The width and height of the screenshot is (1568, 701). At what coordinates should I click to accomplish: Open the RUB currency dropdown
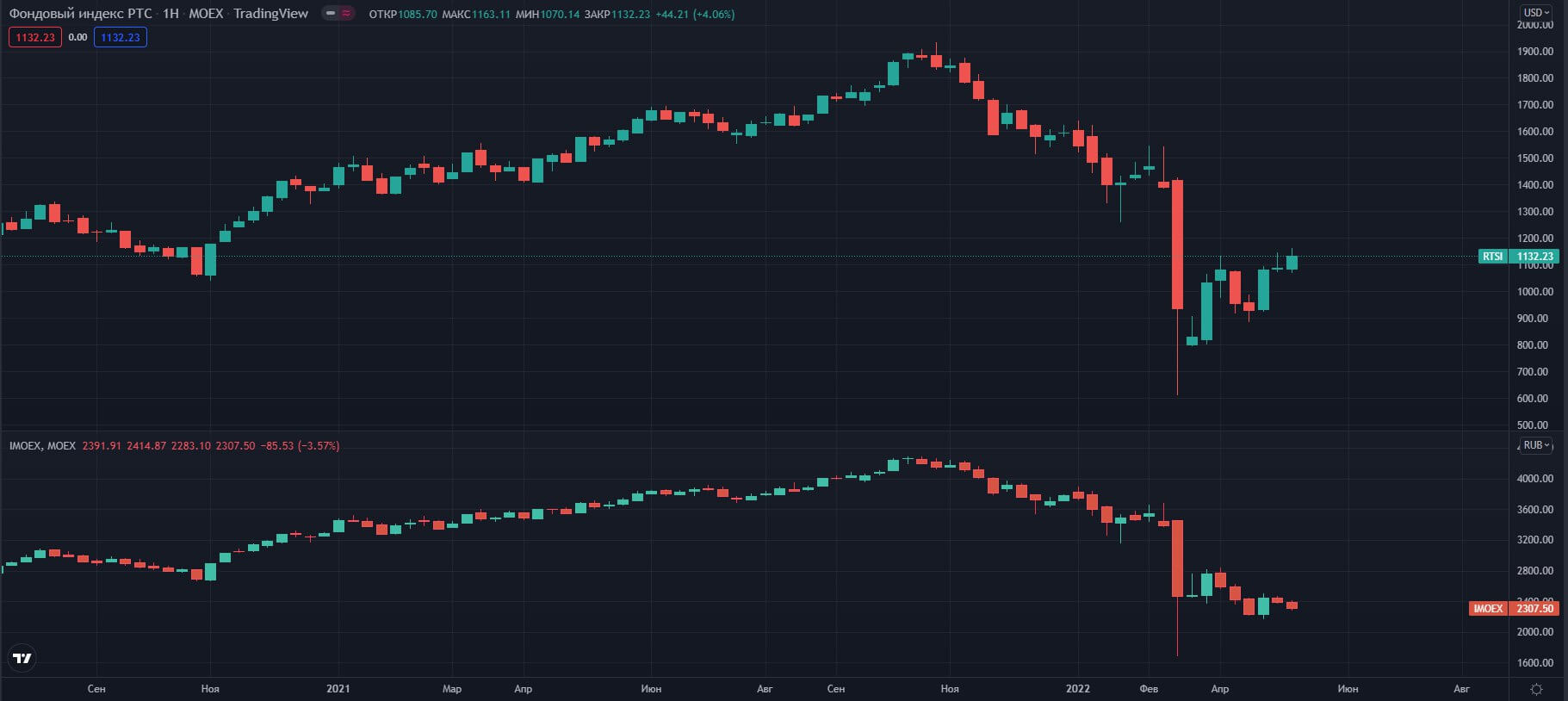tap(1536, 445)
